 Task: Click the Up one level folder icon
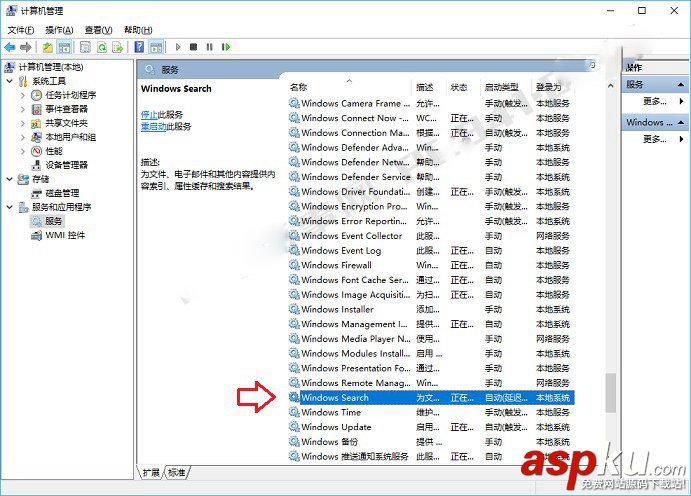(x=48, y=47)
